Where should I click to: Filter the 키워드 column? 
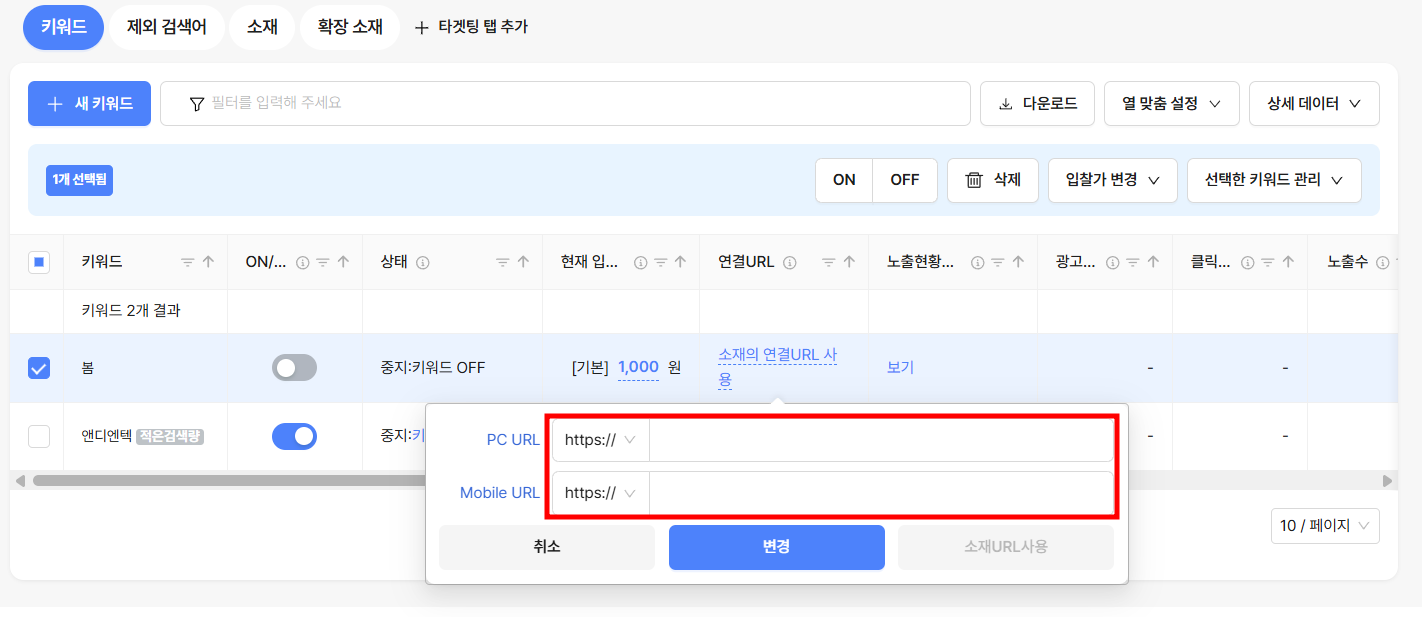click(x=188, y=262)
